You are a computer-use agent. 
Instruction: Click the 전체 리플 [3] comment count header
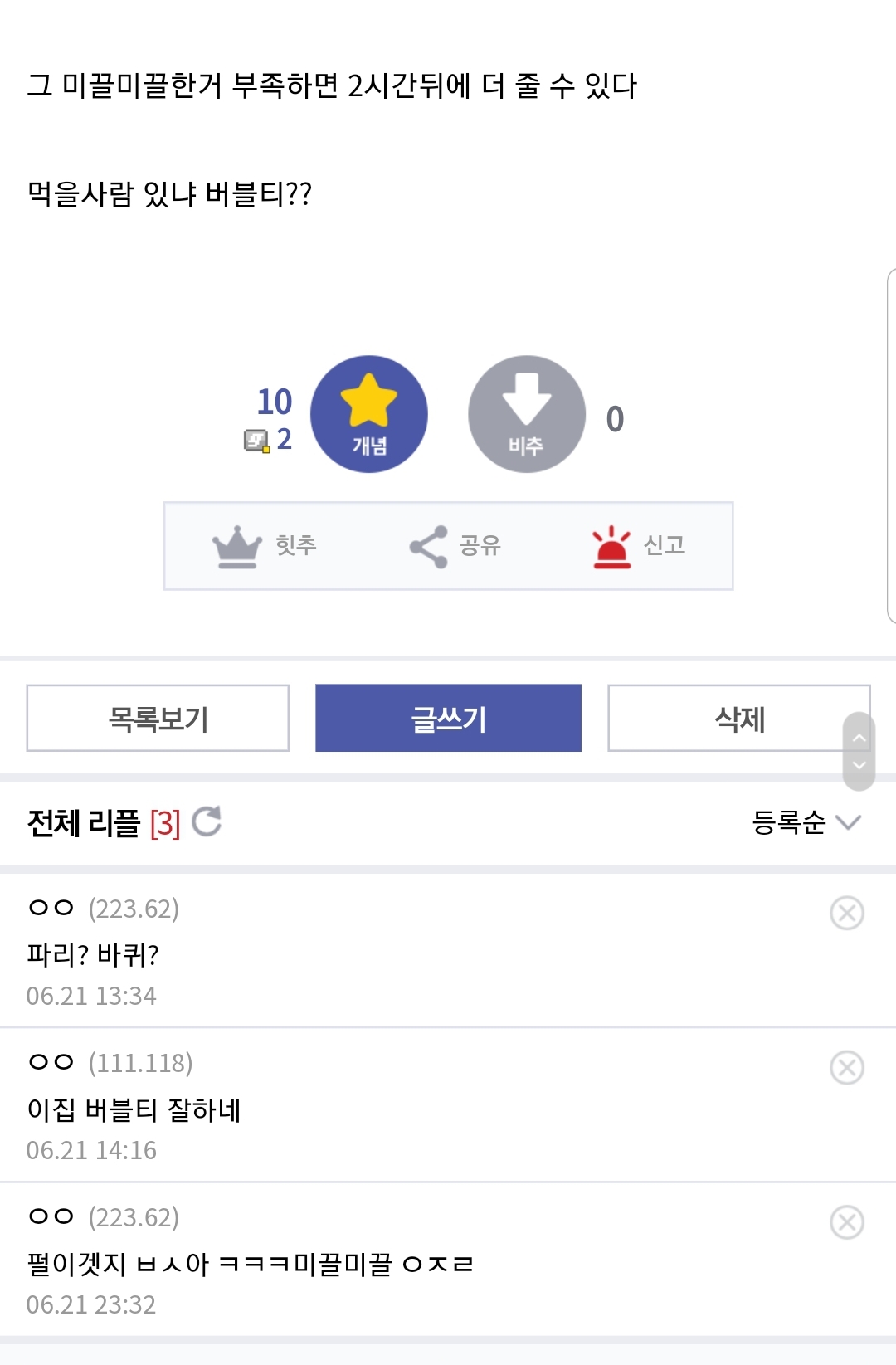click(104, 823)
